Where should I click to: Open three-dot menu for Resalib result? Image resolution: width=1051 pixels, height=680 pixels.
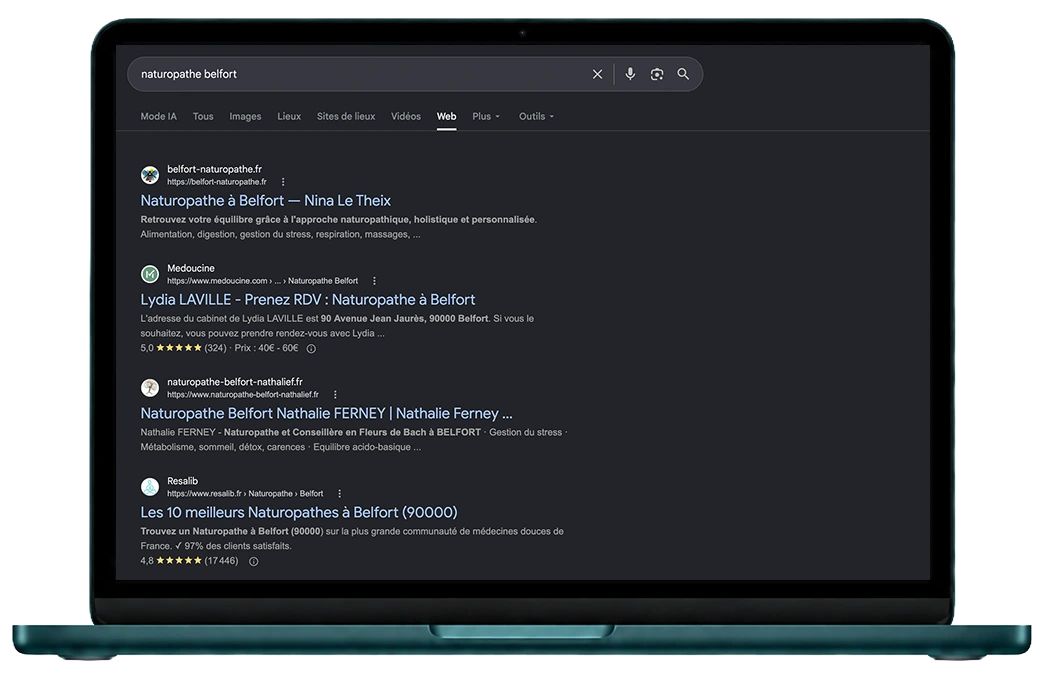(339, 494)
